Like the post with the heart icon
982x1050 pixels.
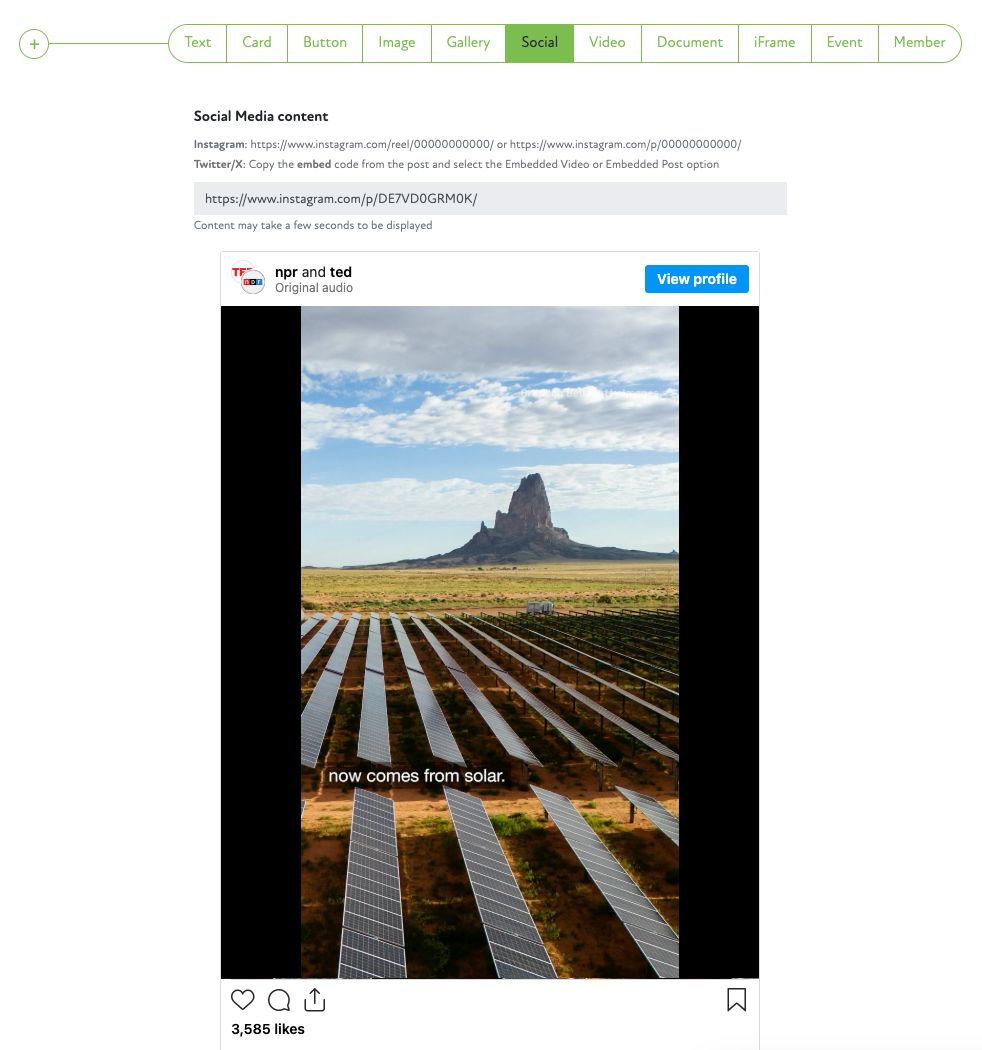[242, 1000]
